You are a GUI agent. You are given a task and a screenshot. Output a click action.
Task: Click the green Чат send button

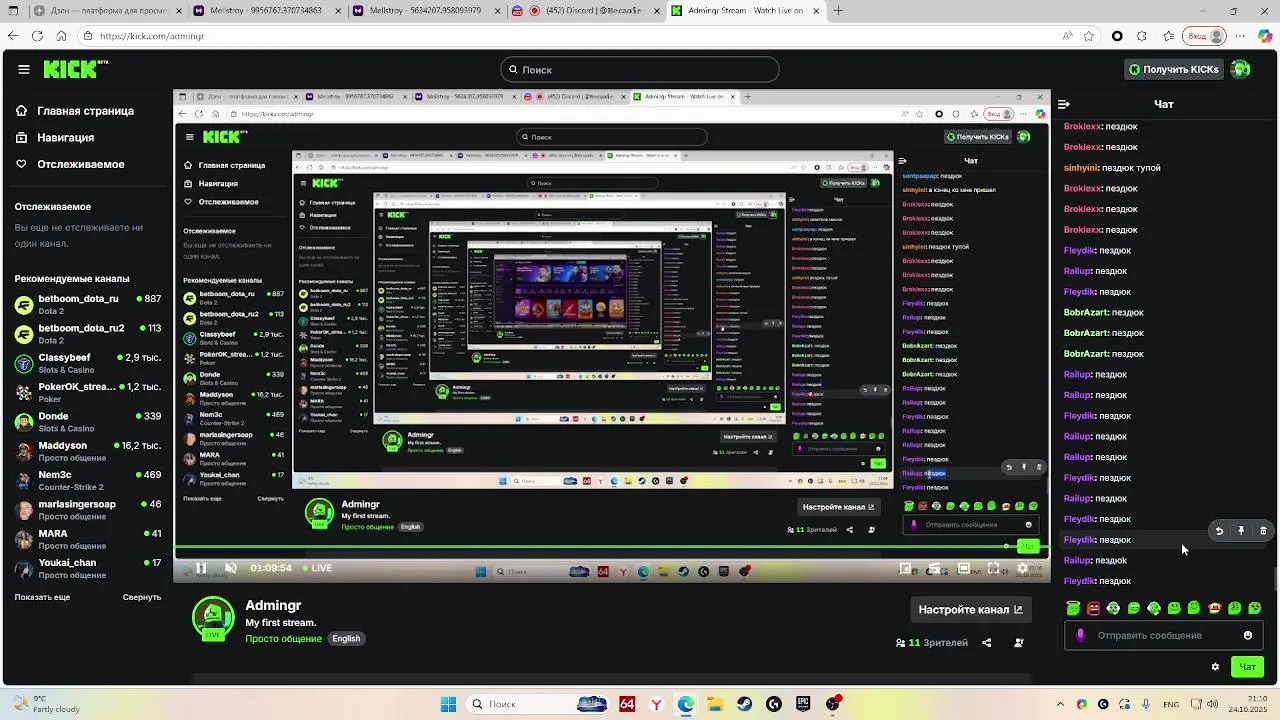(x=1247, y=667)
